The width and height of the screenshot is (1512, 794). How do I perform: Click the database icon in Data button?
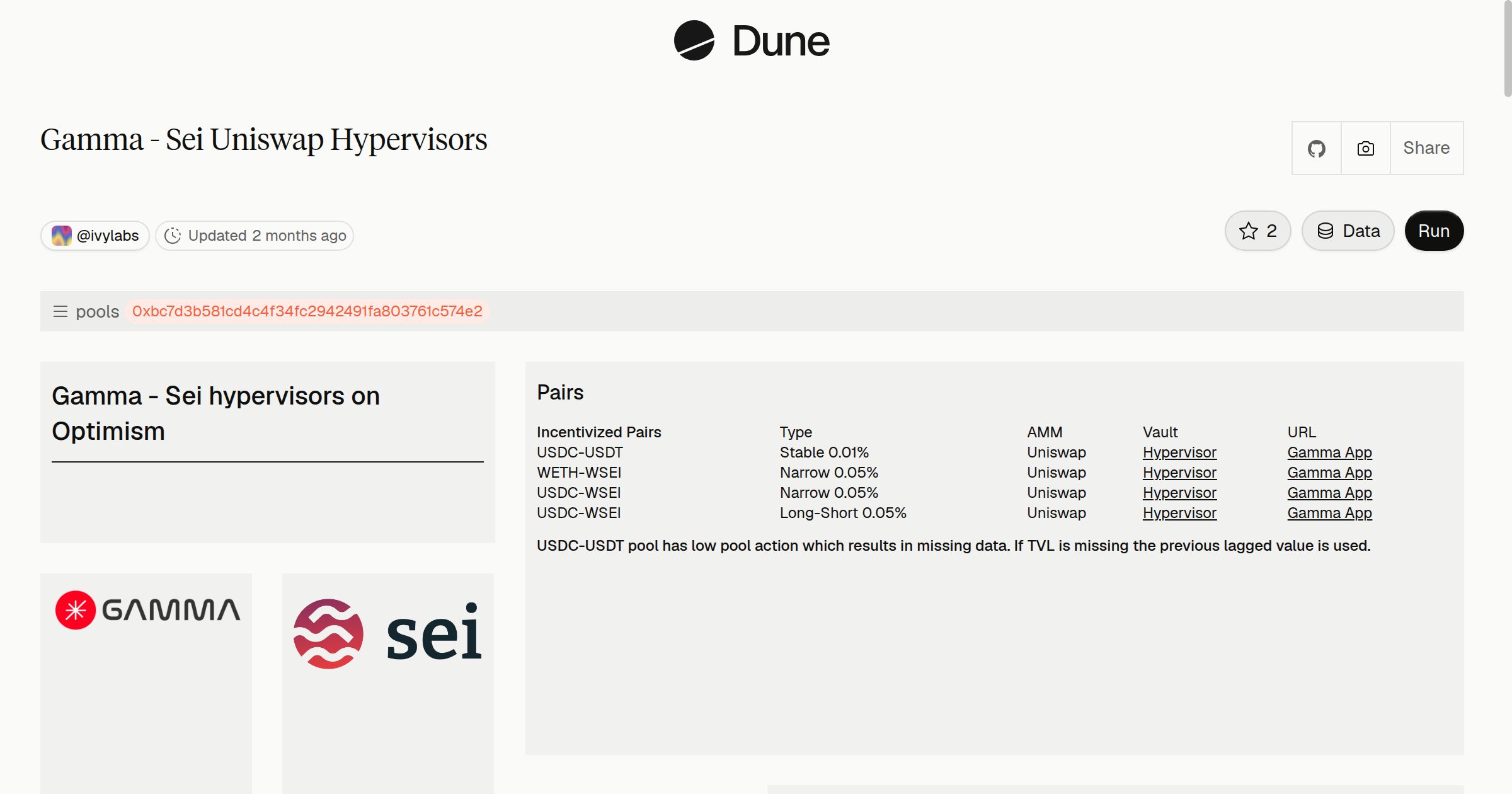tap(1326, 231)
